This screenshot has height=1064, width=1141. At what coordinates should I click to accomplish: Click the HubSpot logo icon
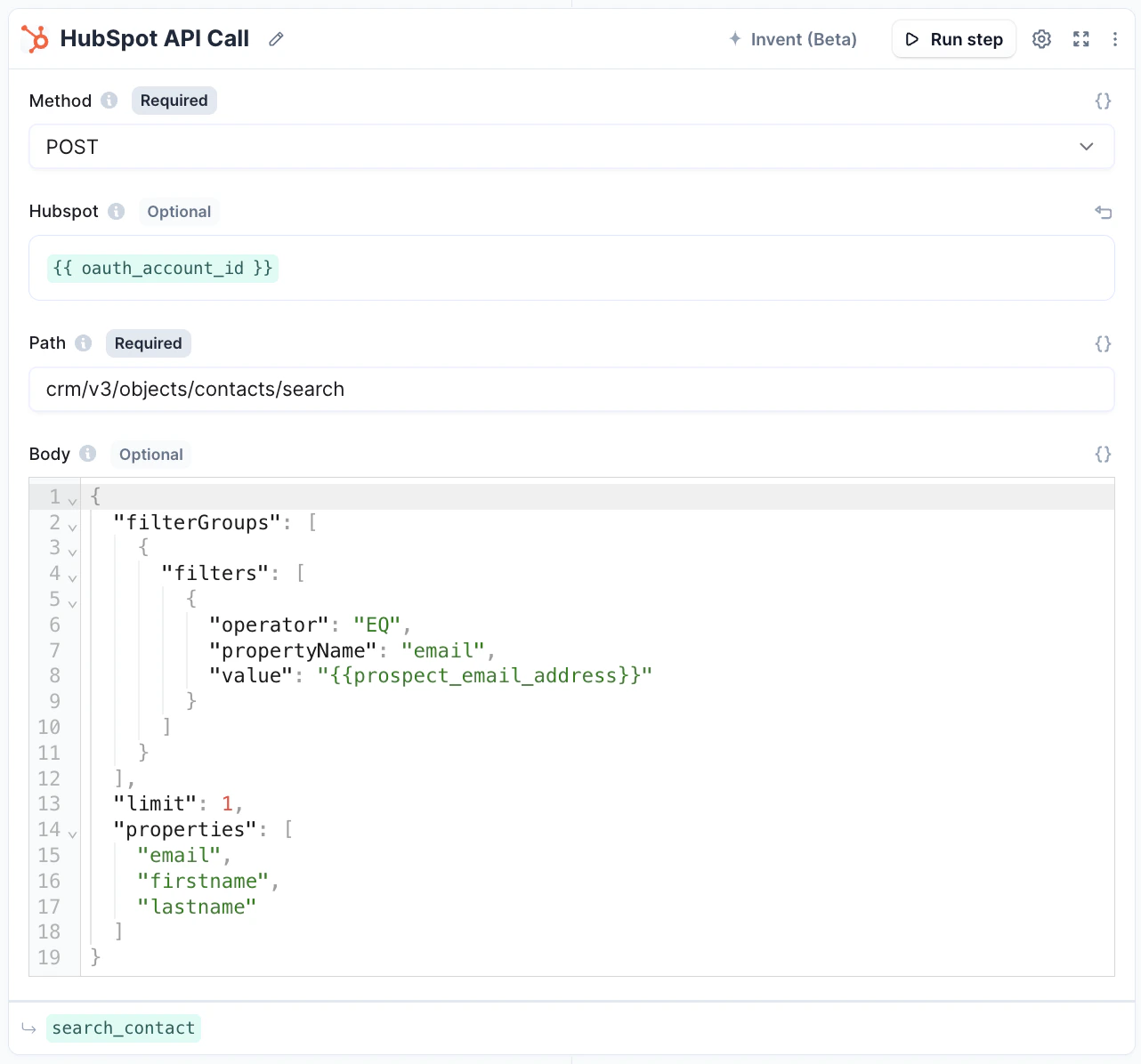36,38
